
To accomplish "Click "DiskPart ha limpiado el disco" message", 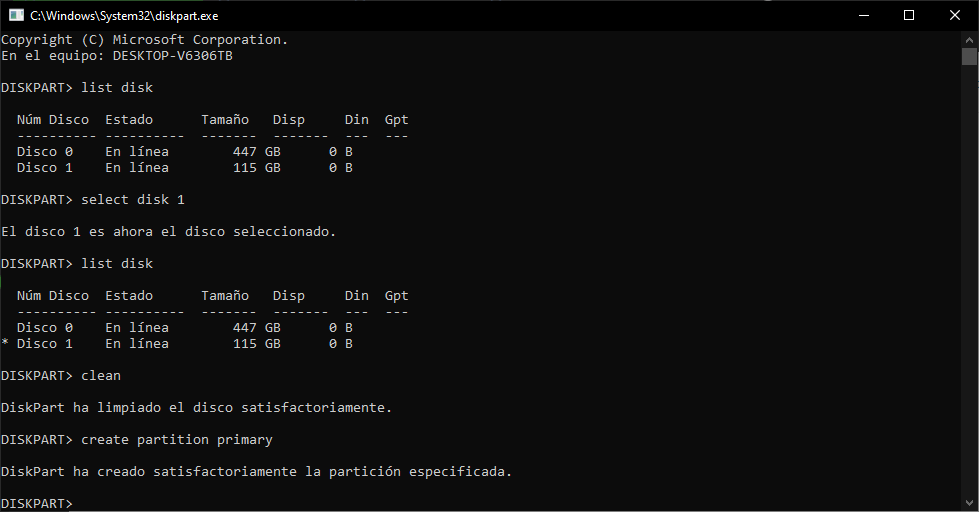I will click(197, 408).
